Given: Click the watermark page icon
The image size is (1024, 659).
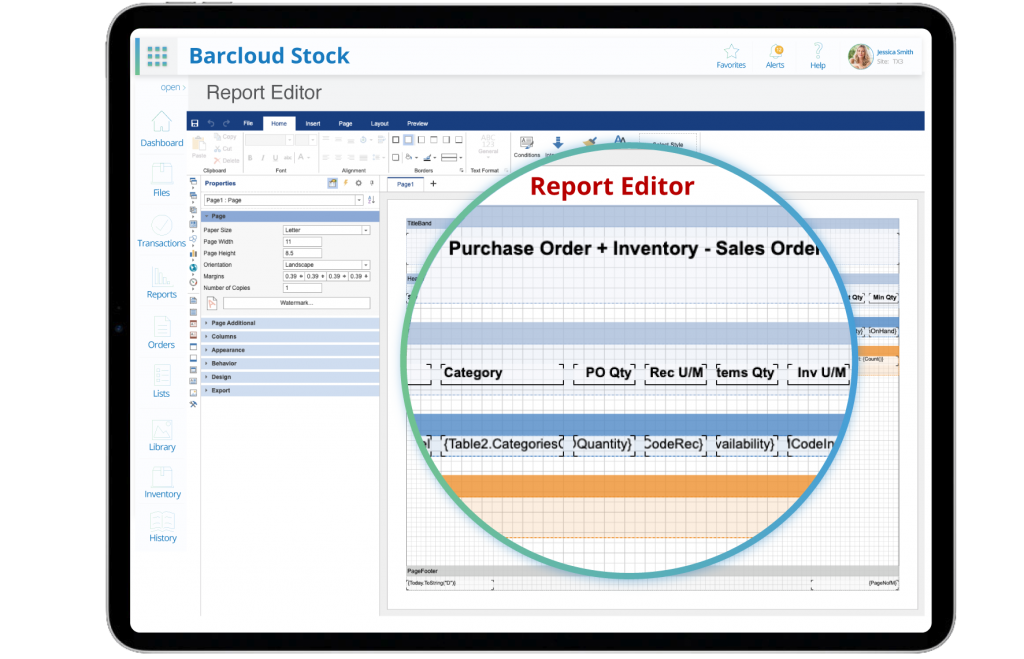Looking at the screenshot, I should (x=212, y=303).
